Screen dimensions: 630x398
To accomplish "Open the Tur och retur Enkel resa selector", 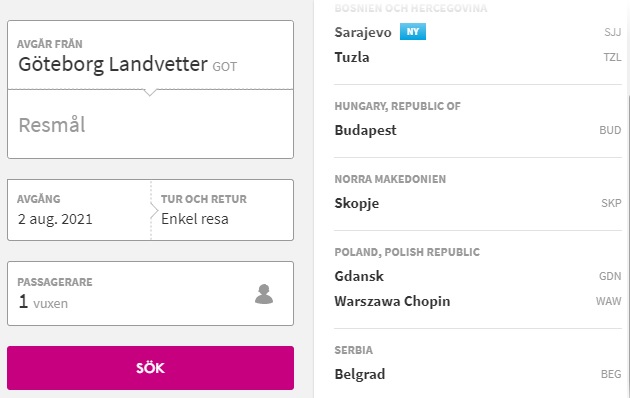I will click(223, 210).
